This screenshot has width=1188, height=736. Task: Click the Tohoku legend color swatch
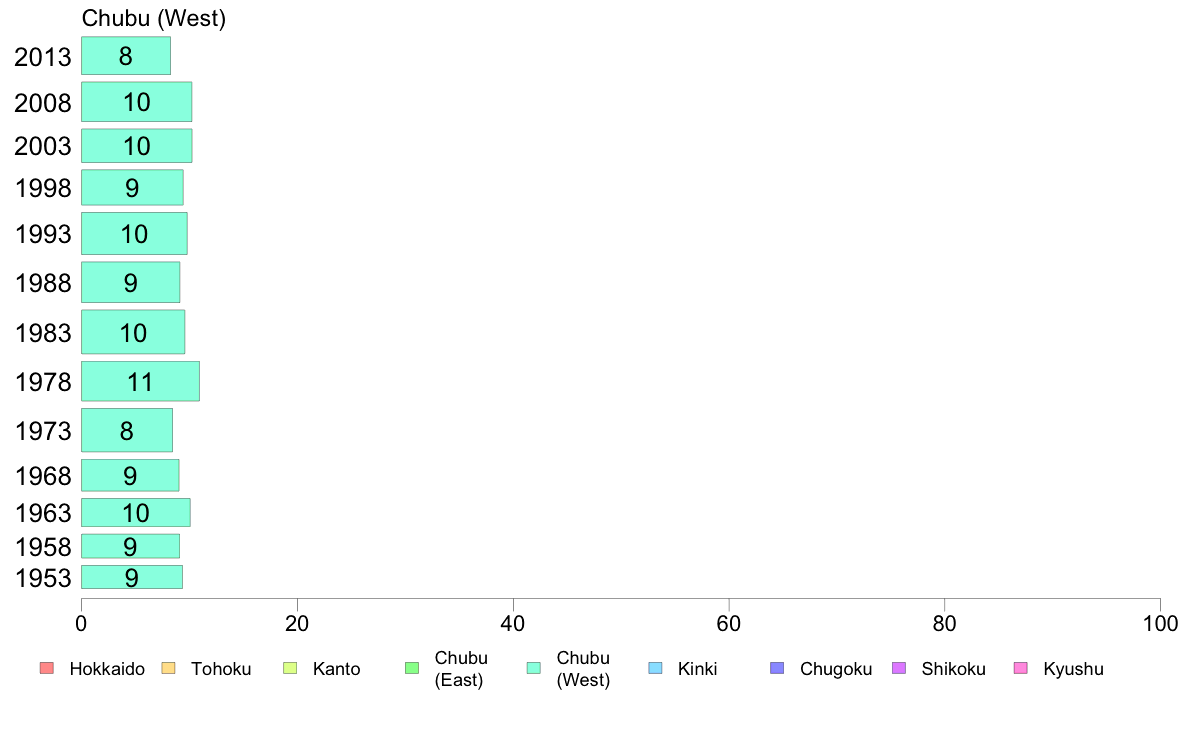[168, 668]
